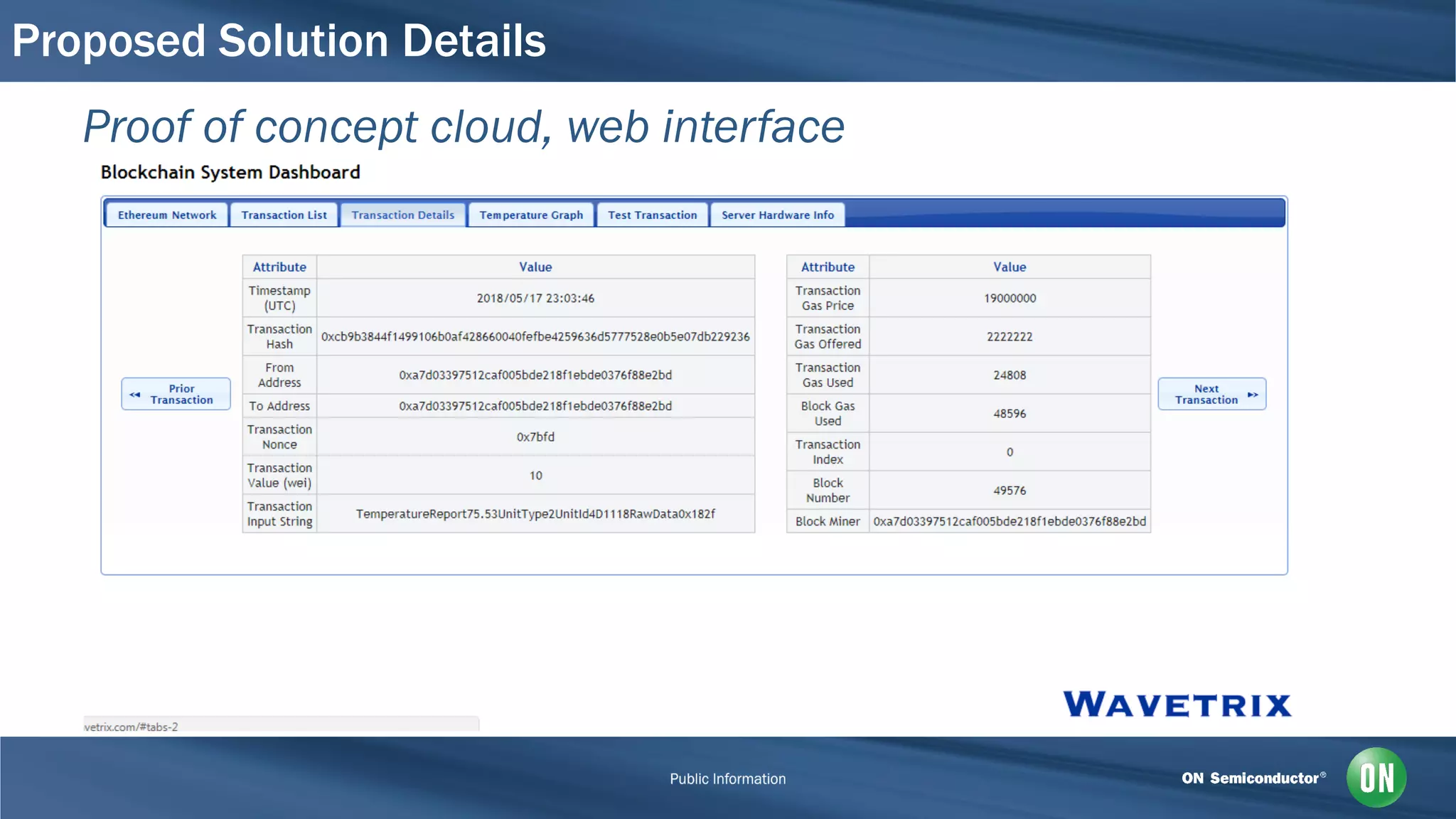Screen dimensions: 1456x819
Task: Click the Transaction Index attribute label
Action: click(828, 451)
